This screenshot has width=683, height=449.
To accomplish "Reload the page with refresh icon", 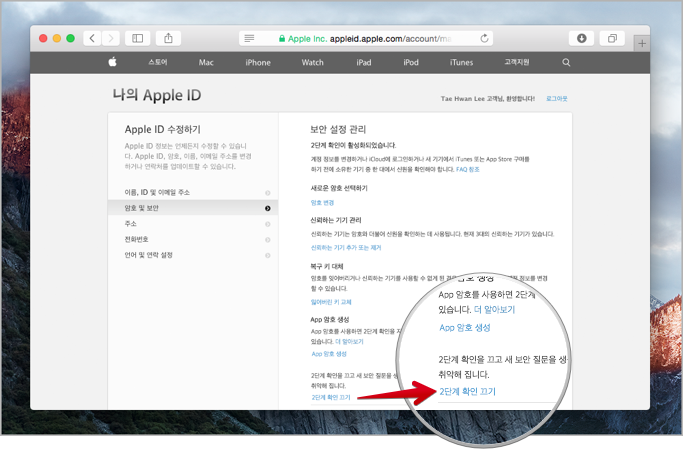I will pos(484,38).
